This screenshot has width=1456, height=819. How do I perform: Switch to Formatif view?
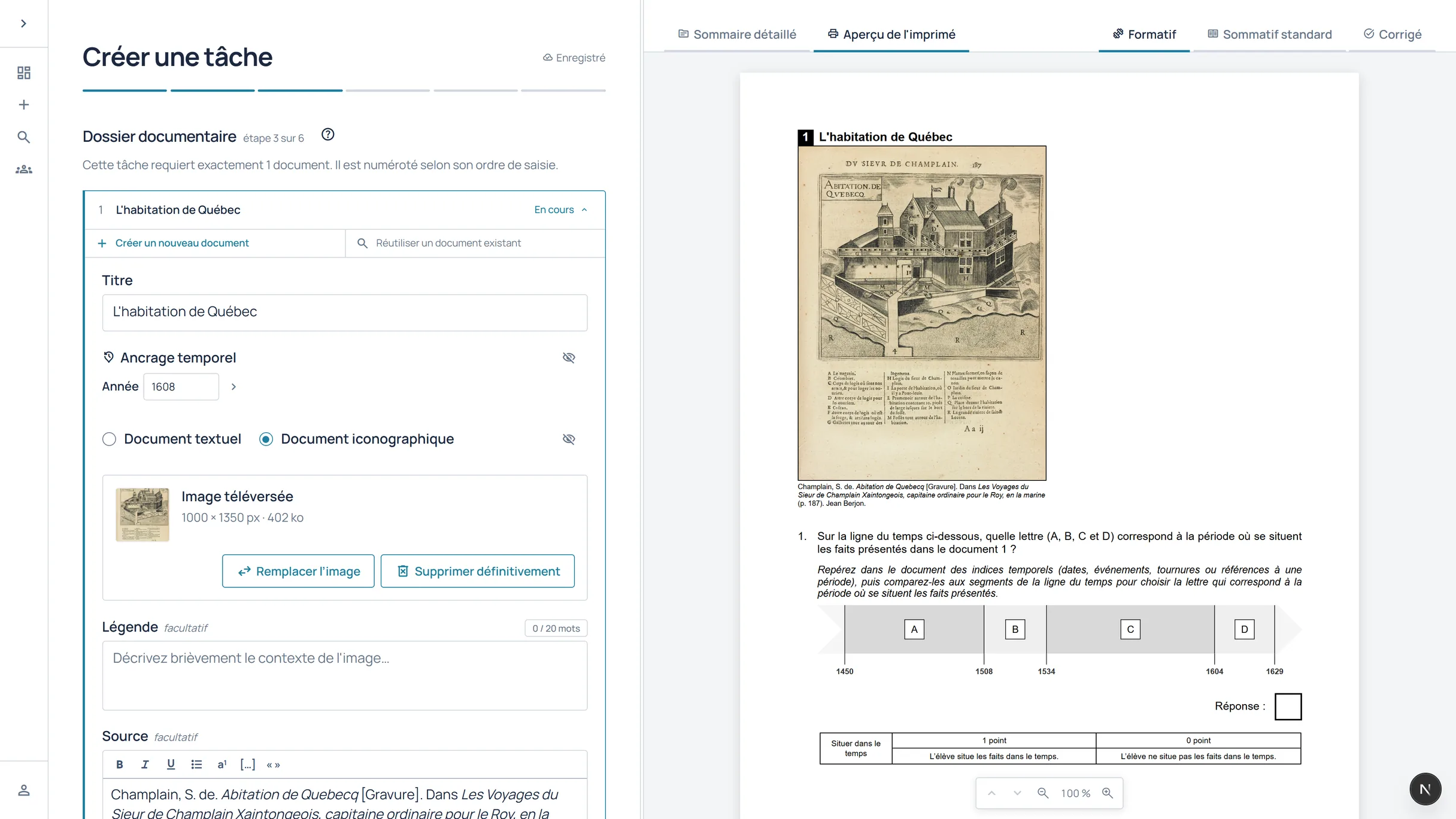[1144, 34]
